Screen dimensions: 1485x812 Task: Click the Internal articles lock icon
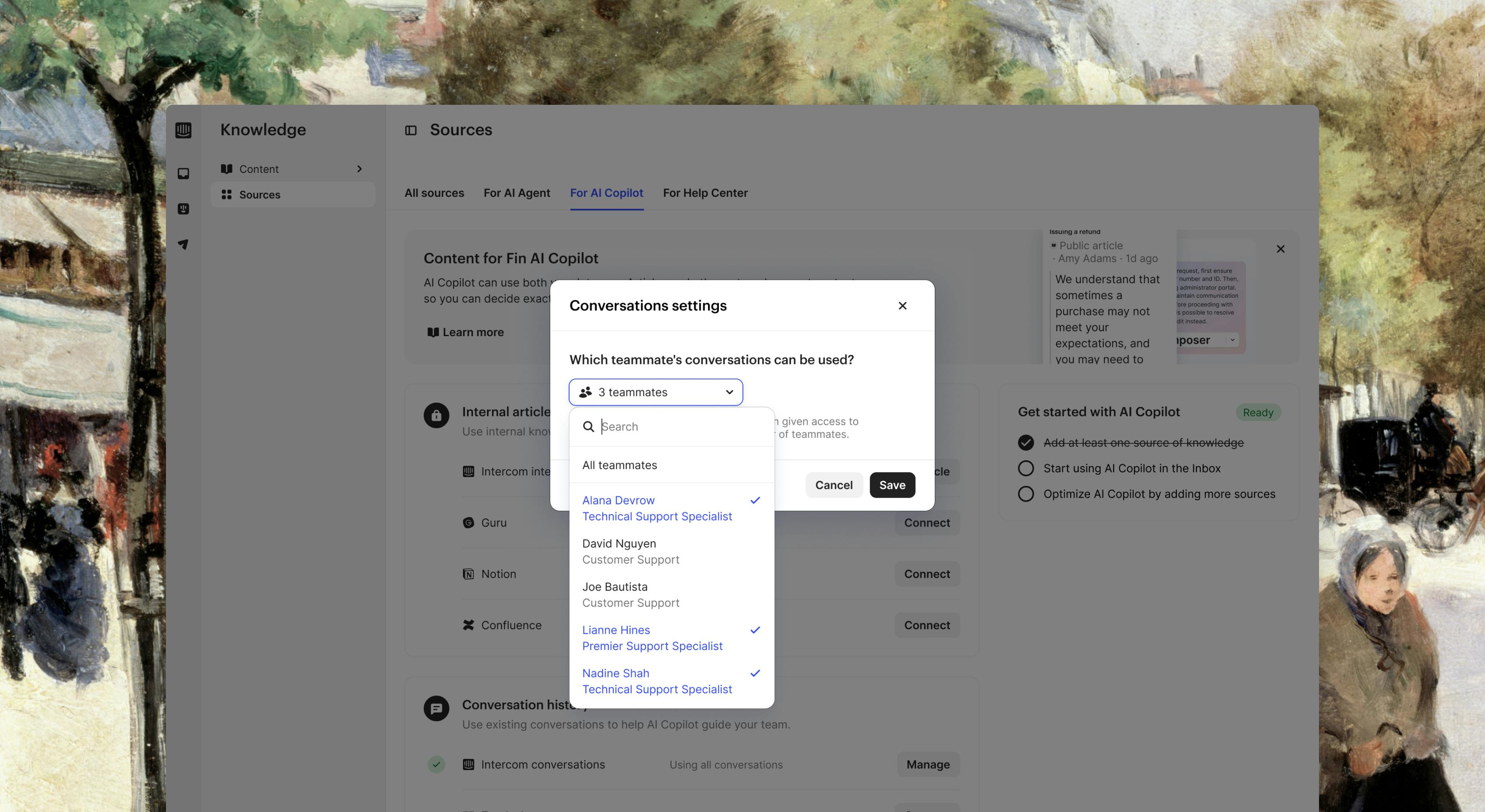tap(436, 415)
